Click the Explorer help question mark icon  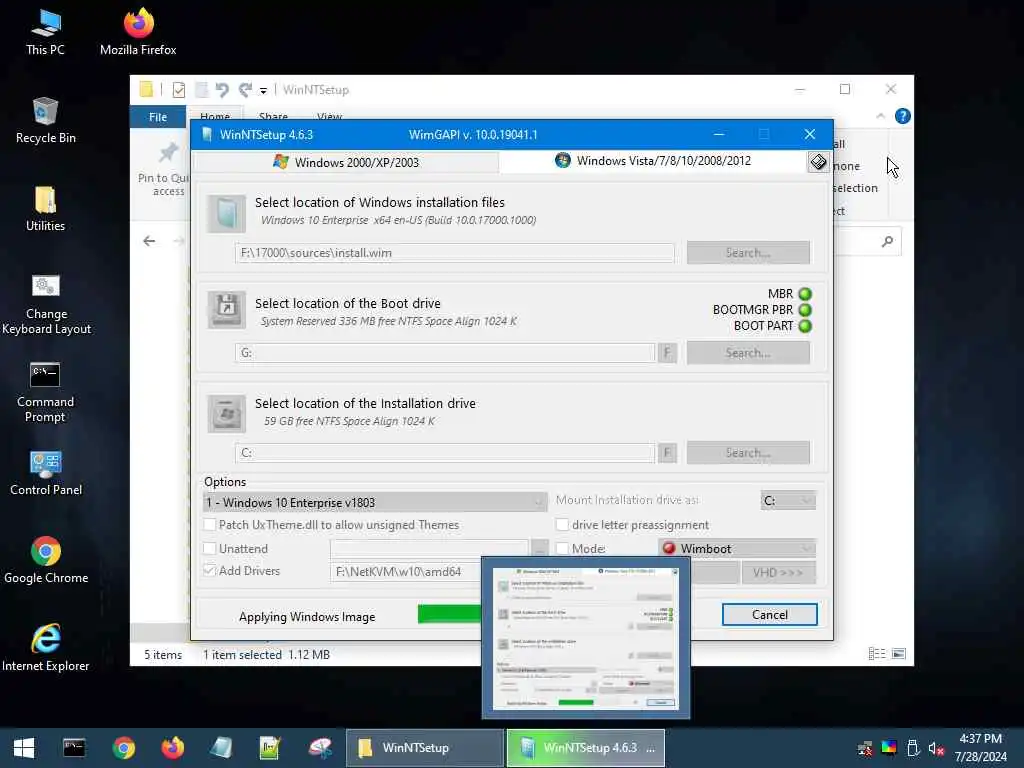point(903,116)
